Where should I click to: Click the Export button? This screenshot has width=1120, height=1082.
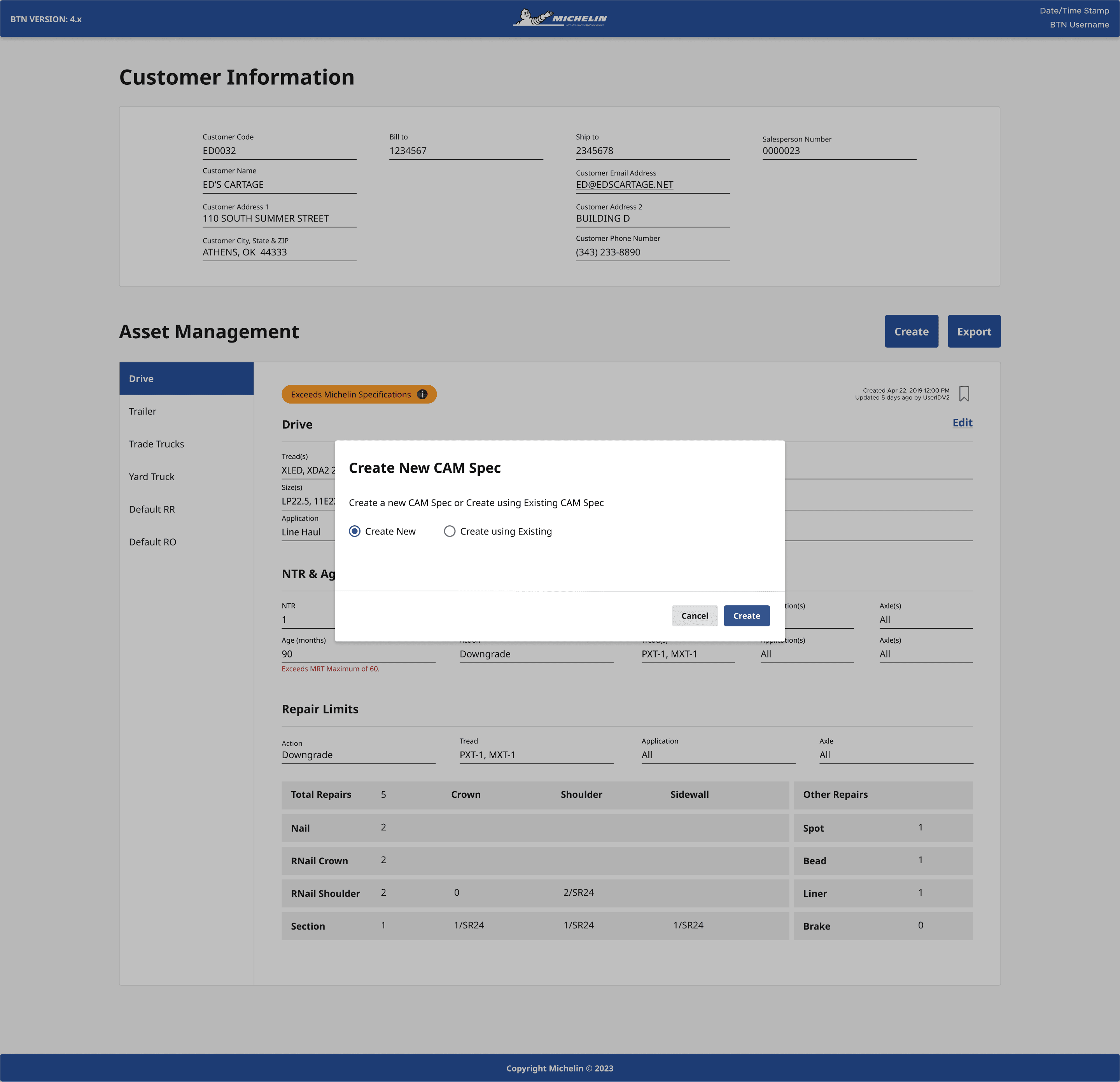[974, 331]
